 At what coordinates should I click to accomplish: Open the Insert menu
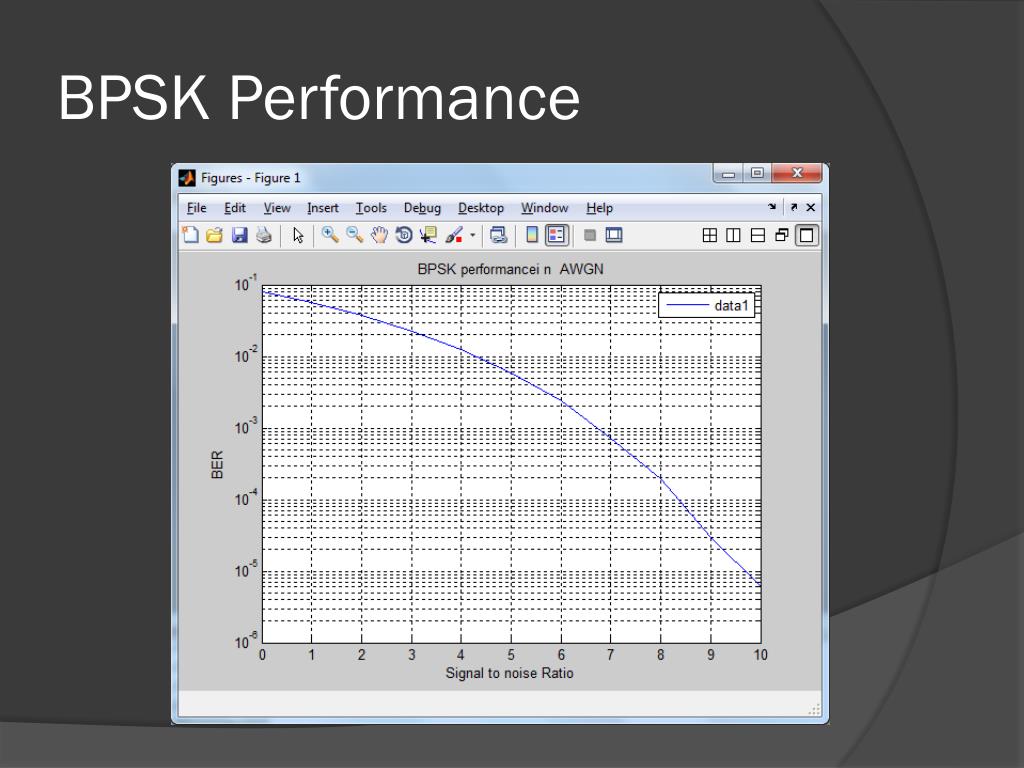[x=323, y=208]
